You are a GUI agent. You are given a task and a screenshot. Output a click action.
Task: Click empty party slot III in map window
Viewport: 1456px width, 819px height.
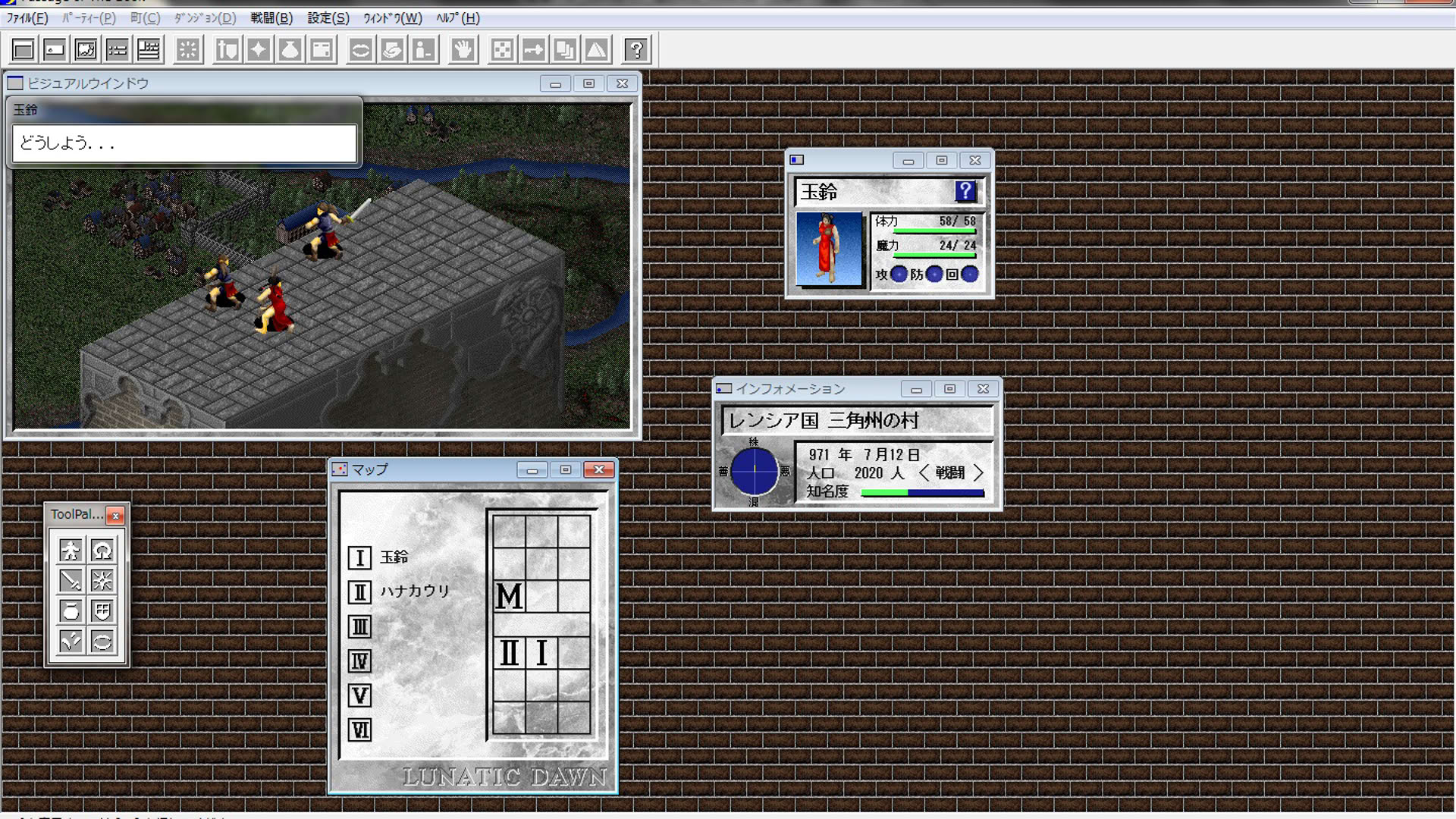coord(359,626)
